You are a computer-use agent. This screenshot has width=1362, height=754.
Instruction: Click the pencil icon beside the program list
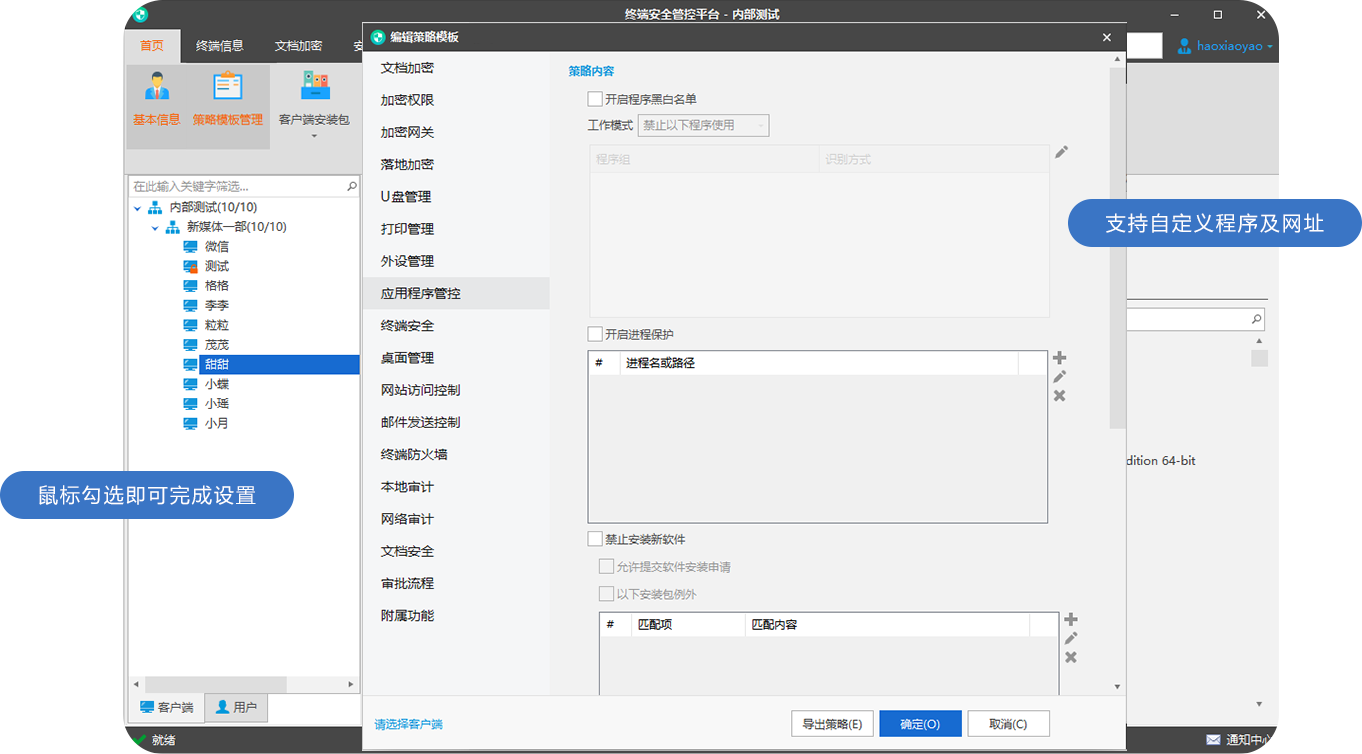pyautogui.click(x=1062, y=151)
